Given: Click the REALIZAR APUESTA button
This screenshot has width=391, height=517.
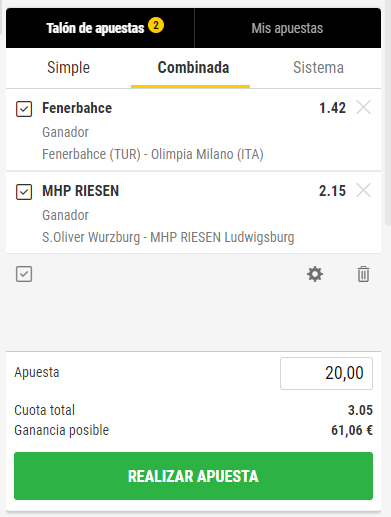Looking at the screenshot, I should (193, 476).
